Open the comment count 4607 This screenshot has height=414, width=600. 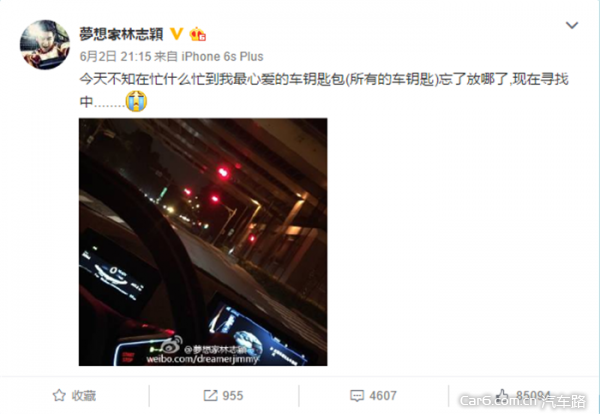pyautogui.click(x=383, y=396)
